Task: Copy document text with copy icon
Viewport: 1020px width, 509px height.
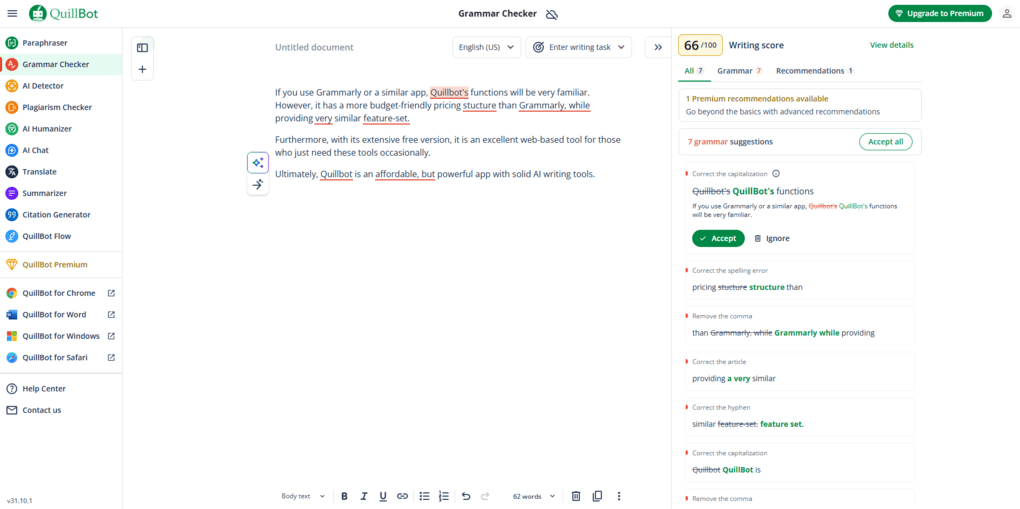Action: 597,496
